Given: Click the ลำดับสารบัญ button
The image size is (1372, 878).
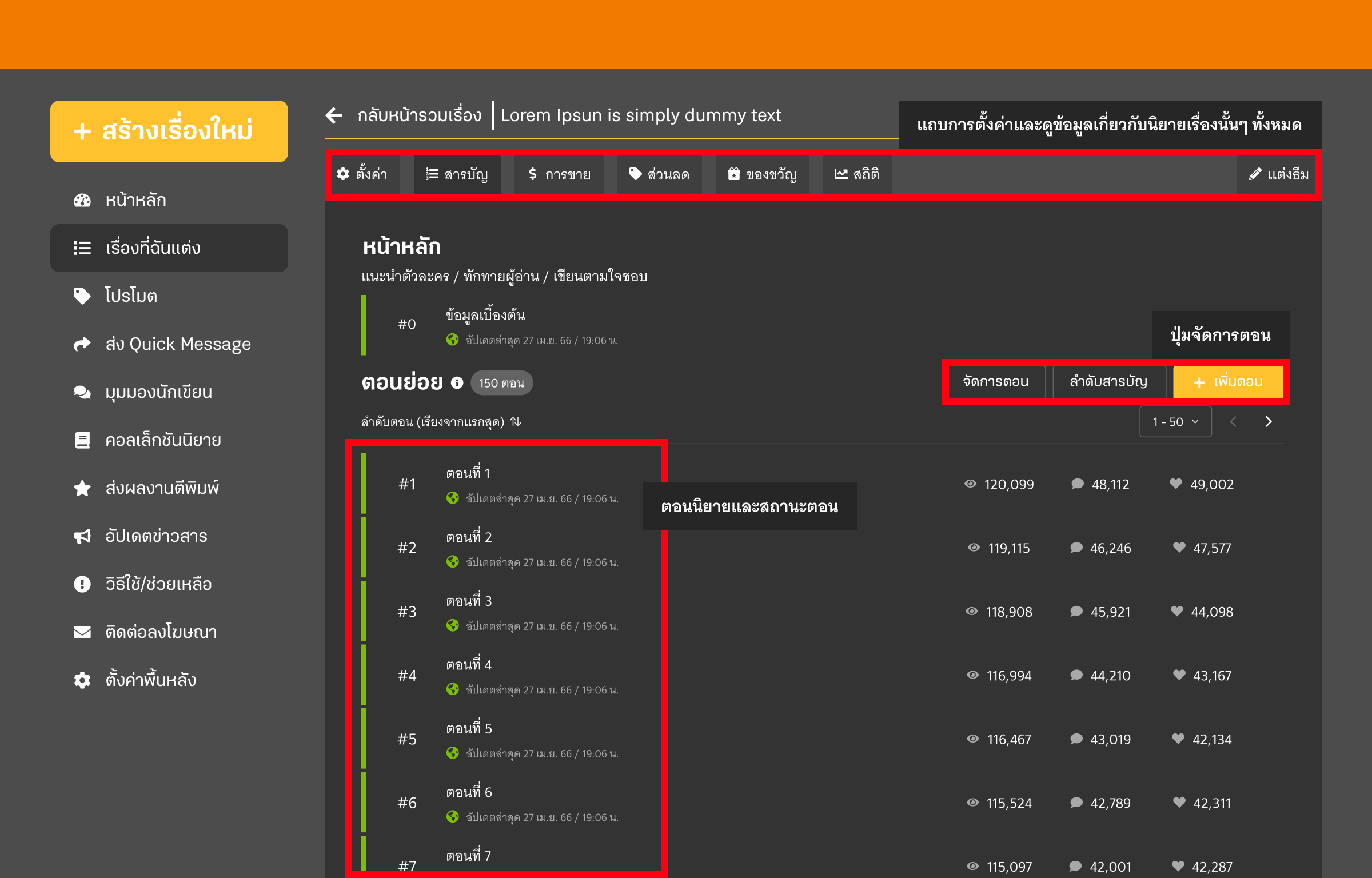Looking at the screenshot, I should click(x=1108, y=381).
